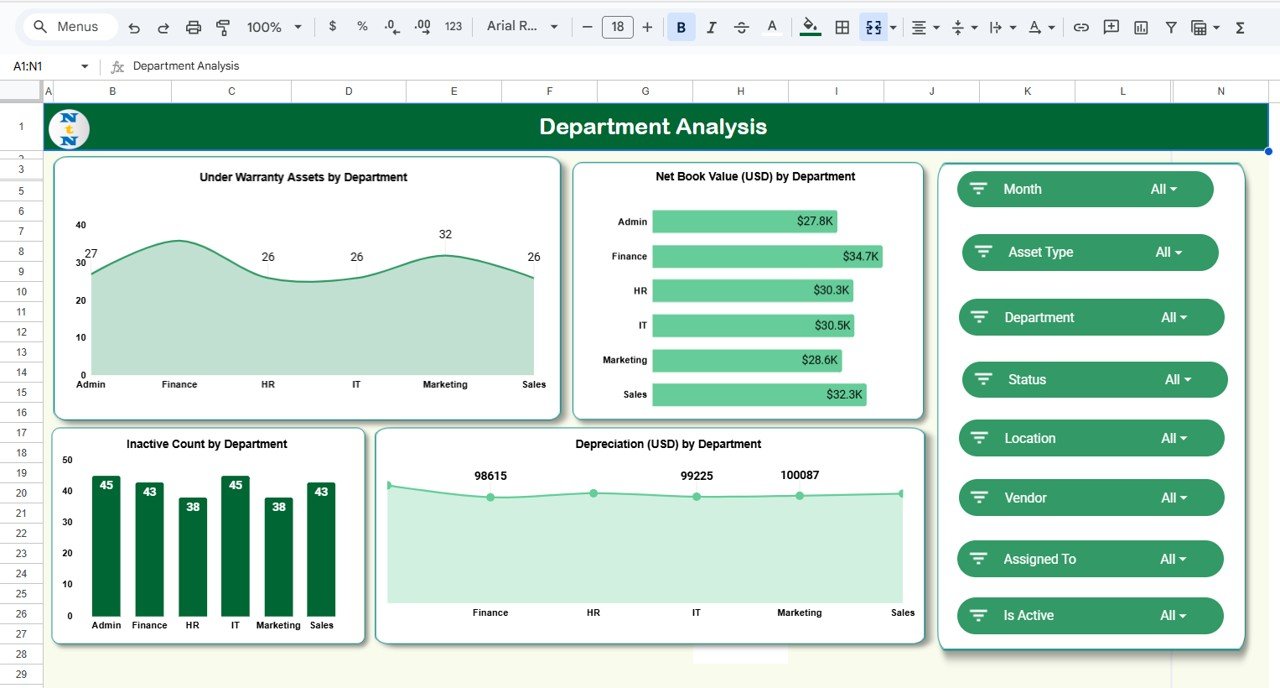Click the Functions sigma icon
Screen dimensions: 1280x688
click(1240, 27)
